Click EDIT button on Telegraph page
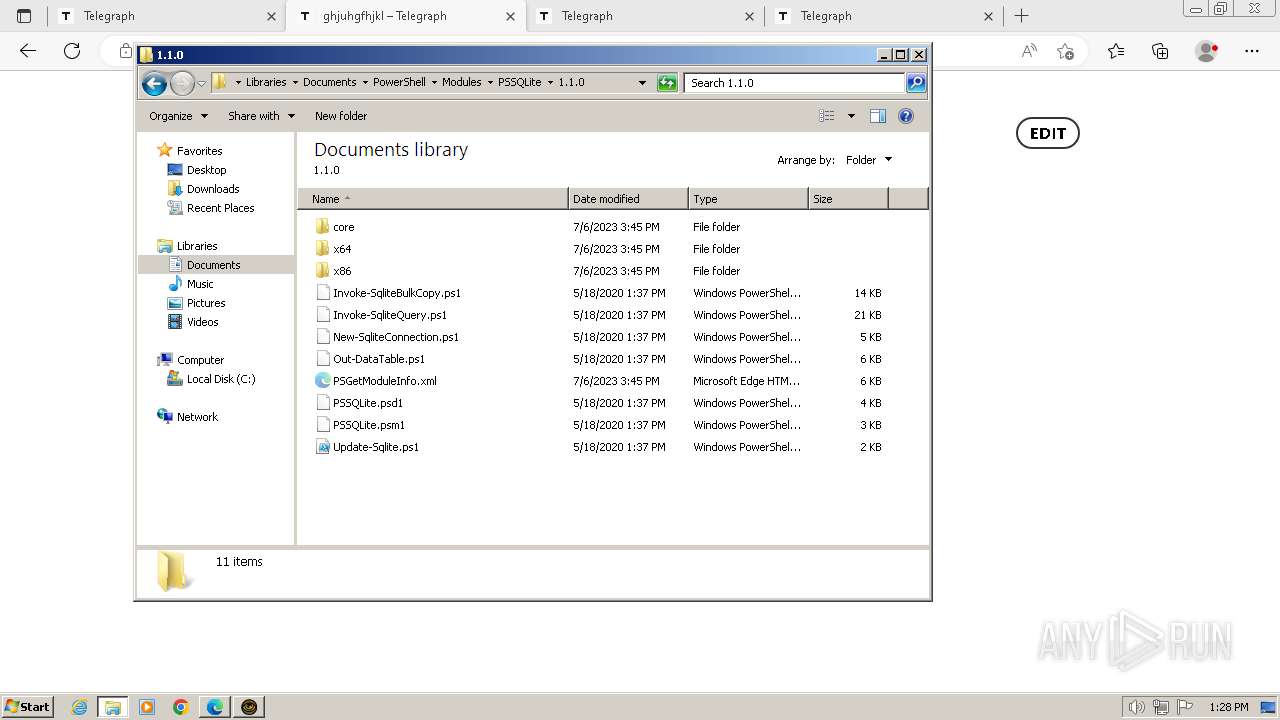 point(1048,133)
